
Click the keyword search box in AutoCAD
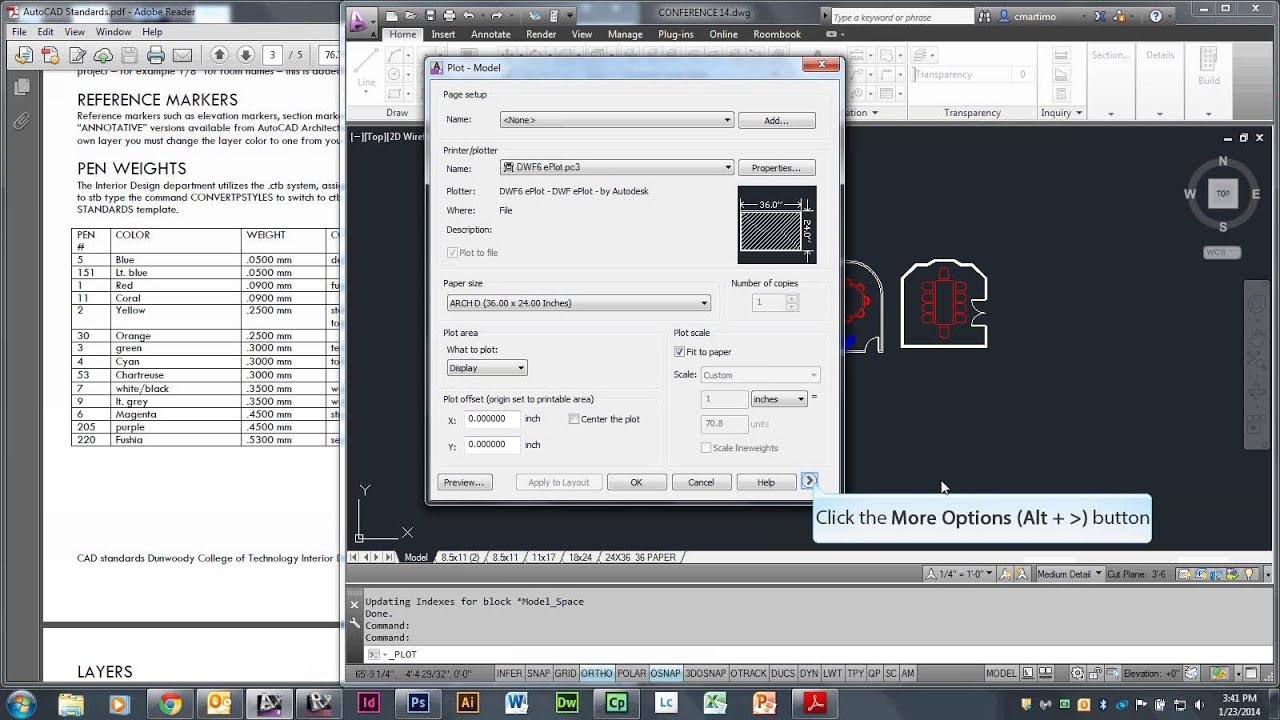(x=901, y=17)
